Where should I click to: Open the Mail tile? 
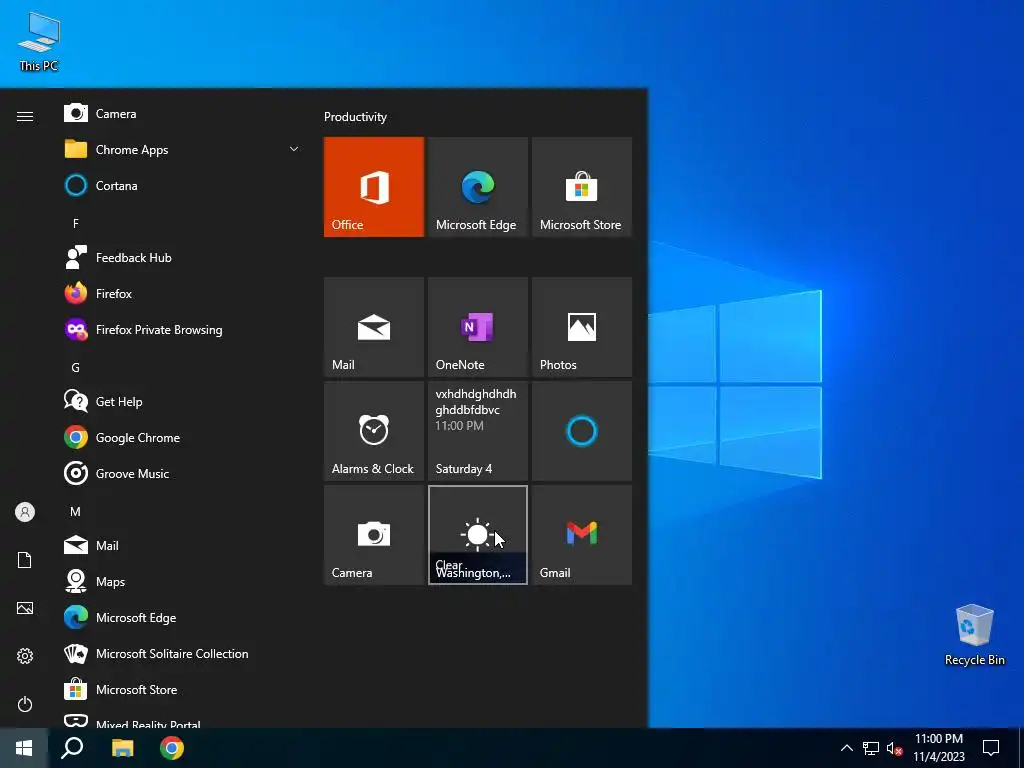pyautogui.click(x=374, y=327)
